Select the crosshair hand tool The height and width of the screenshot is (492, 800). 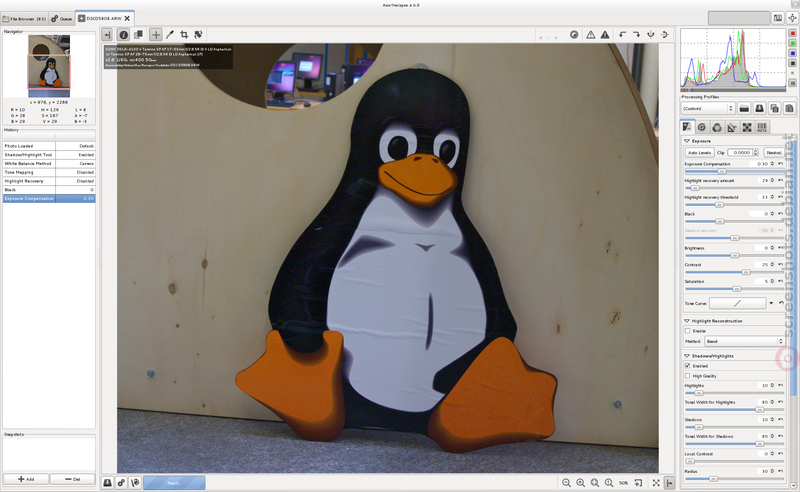point(156,35)
